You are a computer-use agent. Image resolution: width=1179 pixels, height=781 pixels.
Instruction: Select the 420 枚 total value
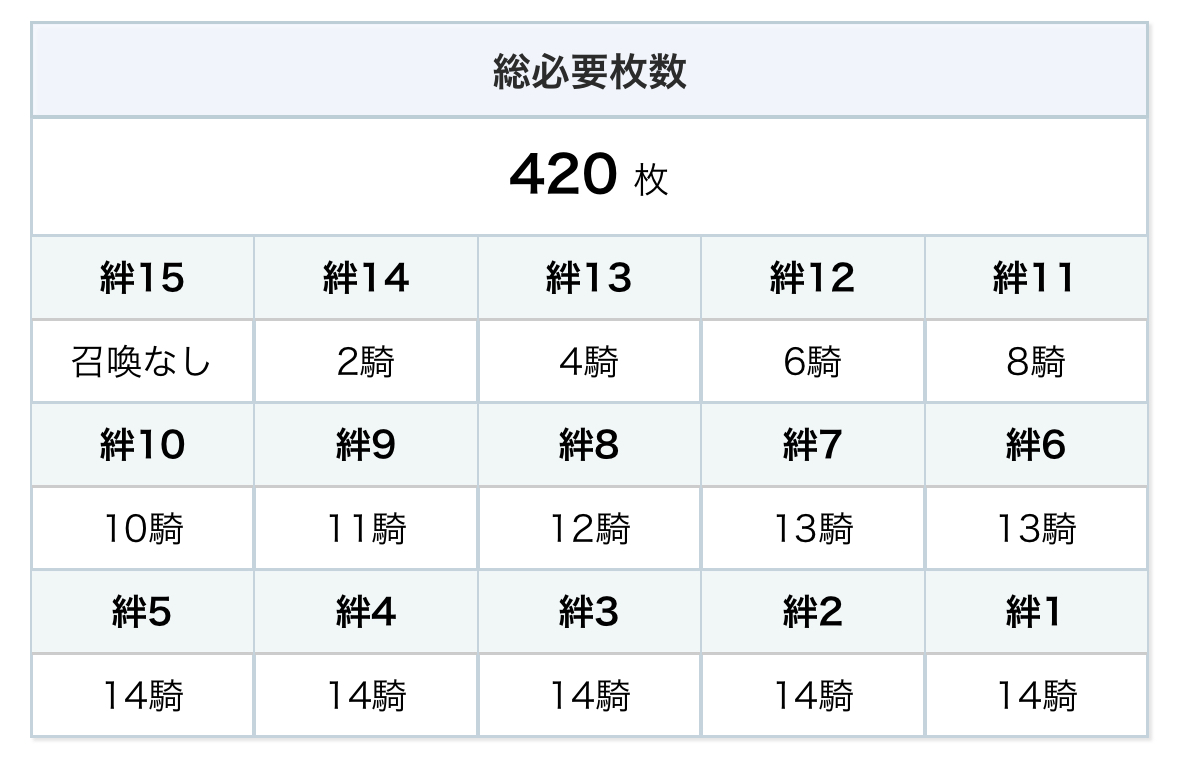(x=589, y=177)
